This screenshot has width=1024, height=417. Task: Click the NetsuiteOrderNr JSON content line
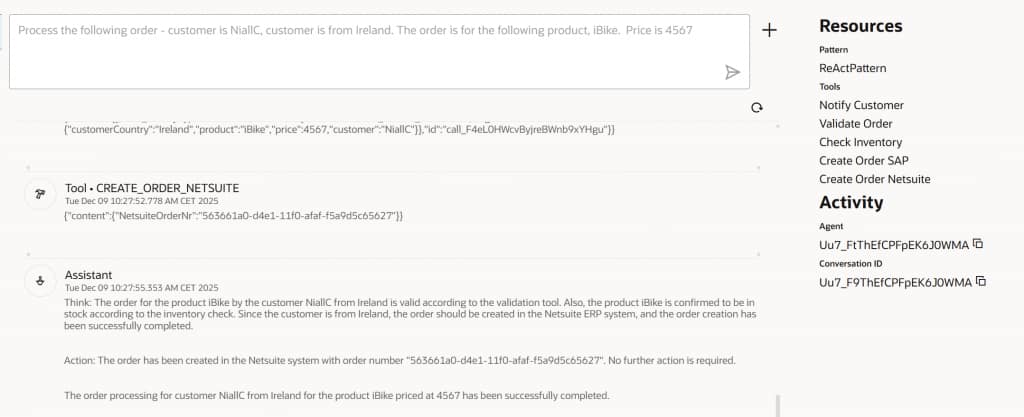point(232,216)
